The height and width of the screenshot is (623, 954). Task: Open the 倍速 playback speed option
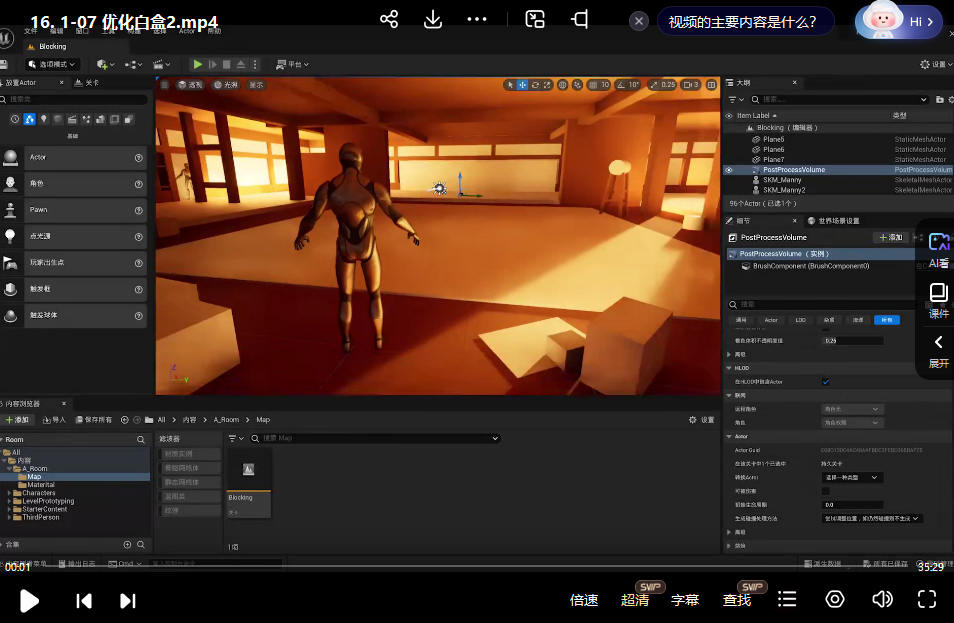pyautogui.click(x=584, y=600)
